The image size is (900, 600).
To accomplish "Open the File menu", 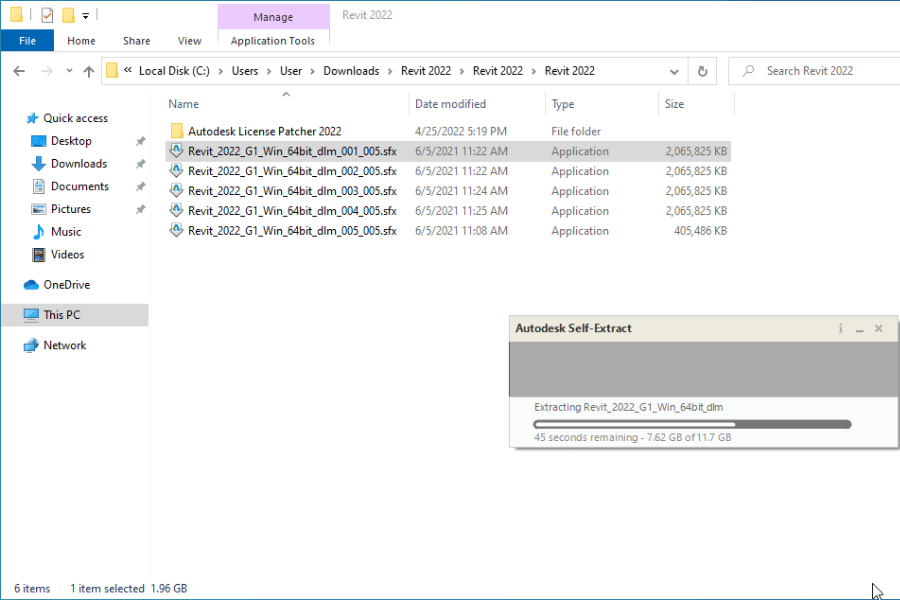I will (x=27, y=41).
